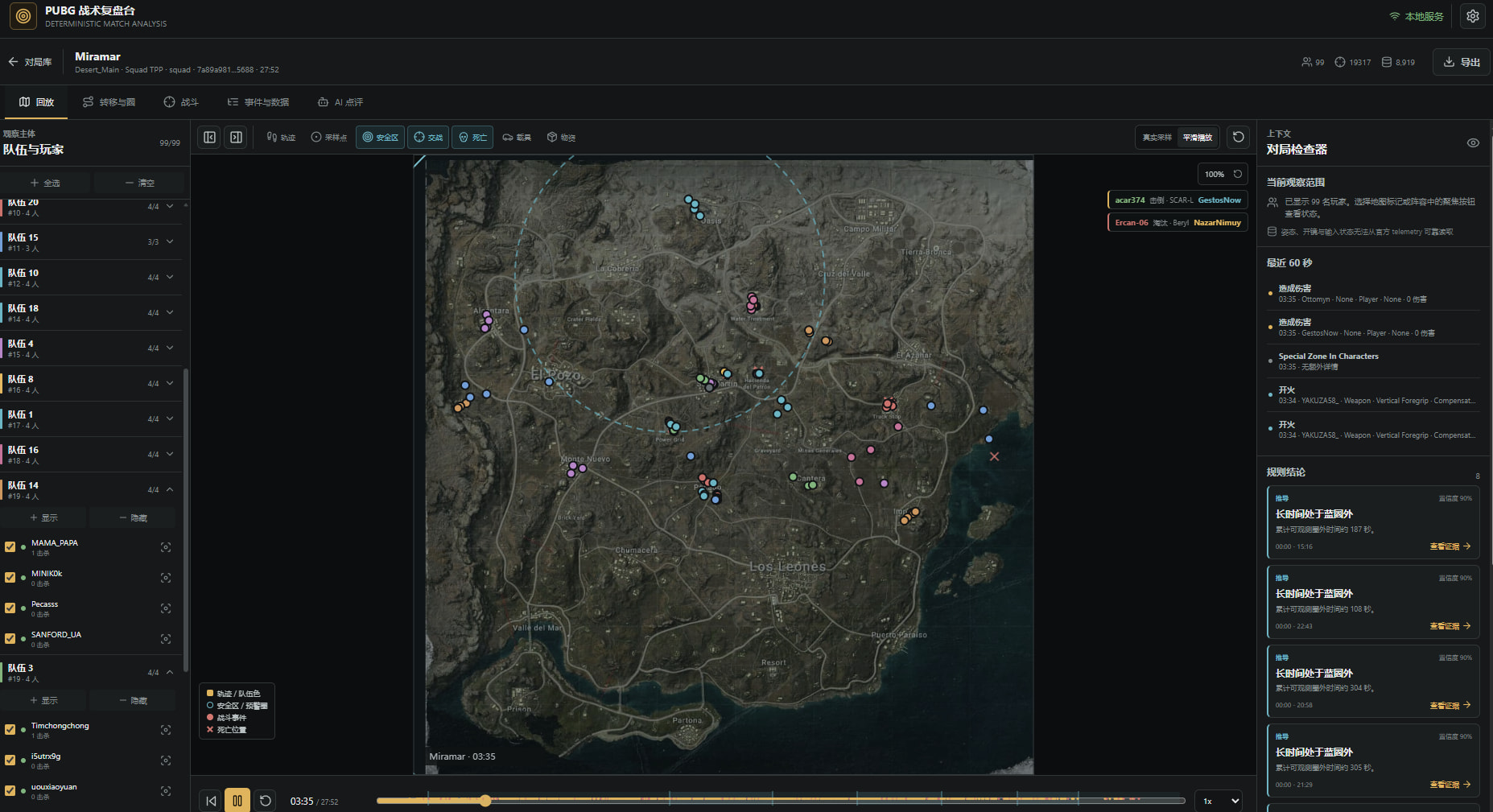The height and width of the screenshot is (812, 1493).
Task: Focus map on player i5utrx9g
Action: click(166, 760)
